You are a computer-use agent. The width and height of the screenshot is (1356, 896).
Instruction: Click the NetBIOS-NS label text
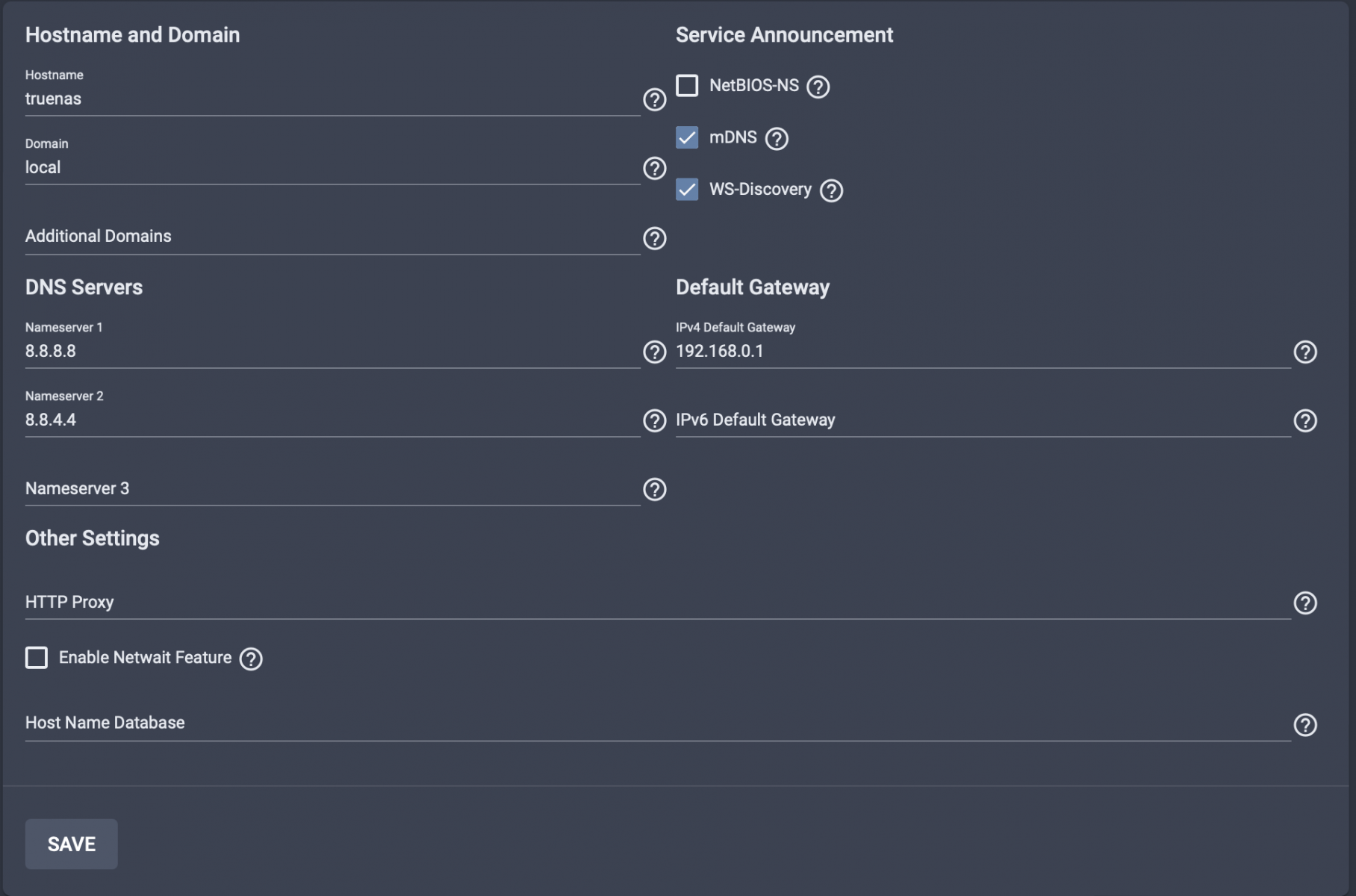coord(754,85)
